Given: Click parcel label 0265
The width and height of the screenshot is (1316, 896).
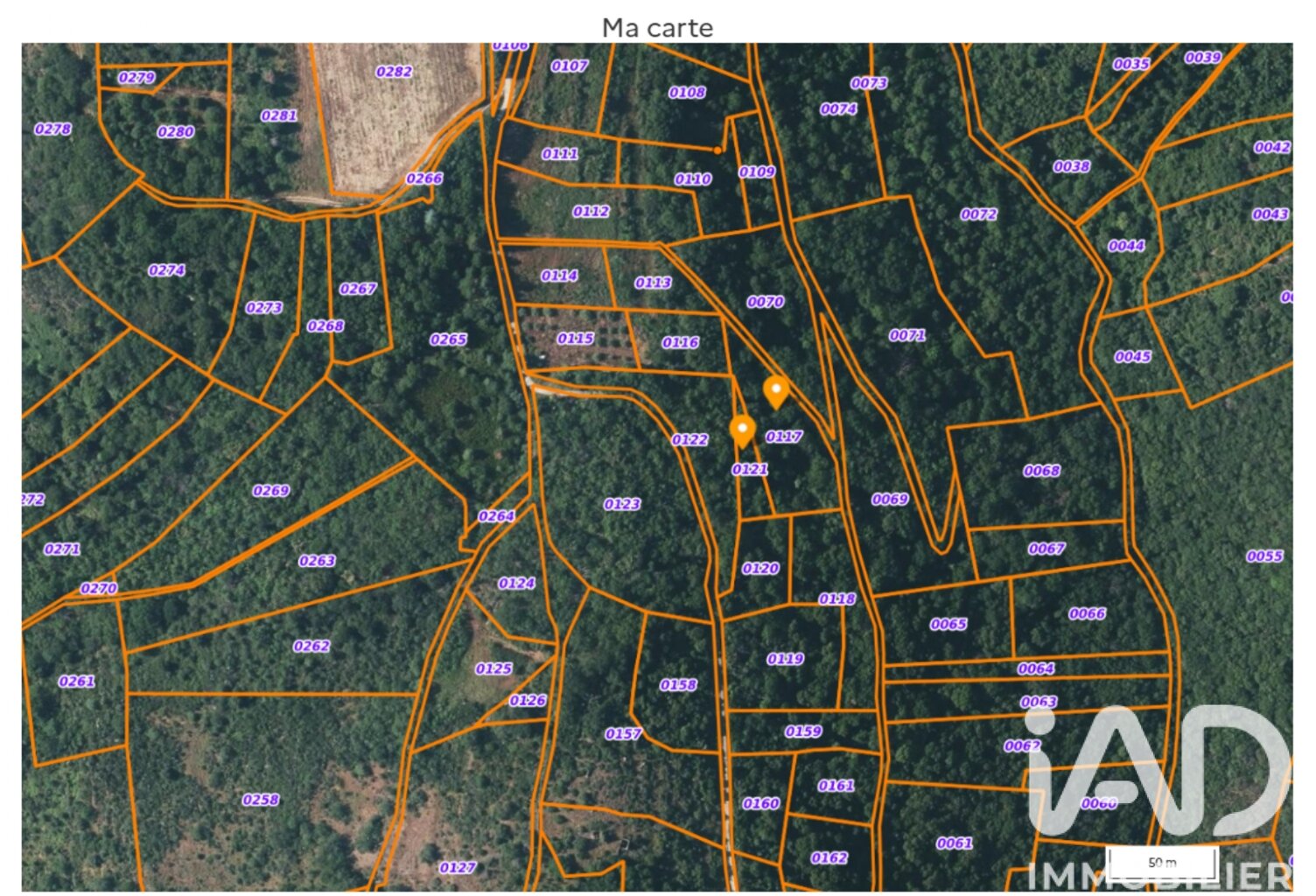Looking at the screenshot, I should pyautogui.click(x=448, y=339).
